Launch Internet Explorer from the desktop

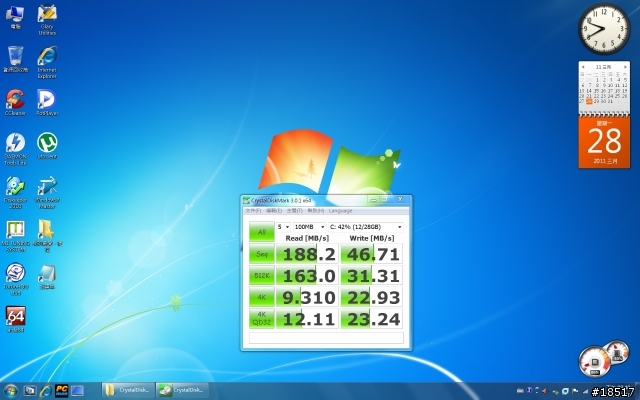point(47,62)
